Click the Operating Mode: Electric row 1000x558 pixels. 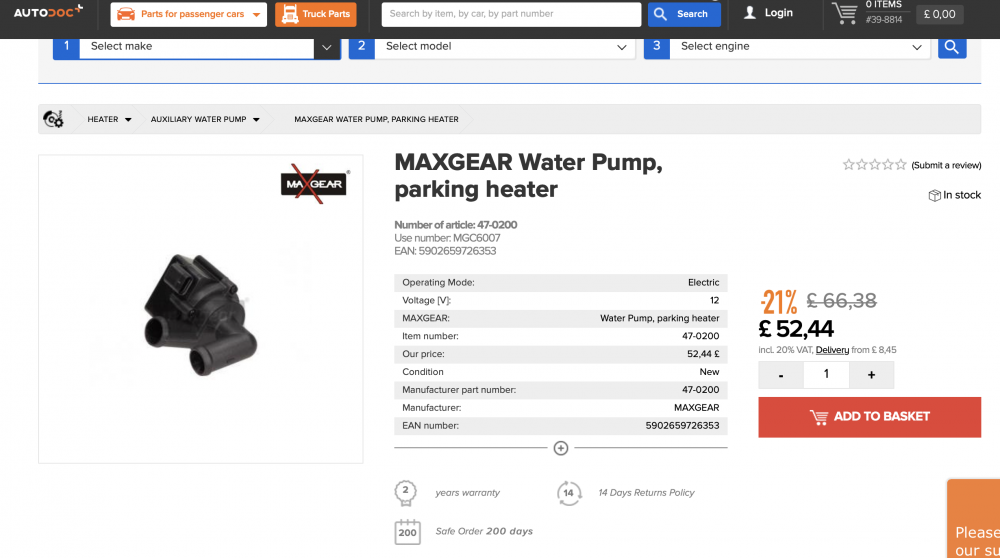click(x=561, y=283)
